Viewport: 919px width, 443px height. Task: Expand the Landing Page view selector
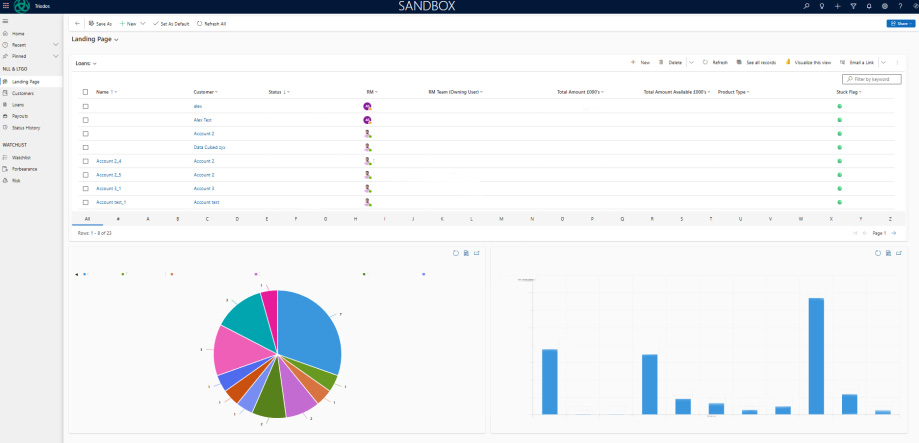117,40
